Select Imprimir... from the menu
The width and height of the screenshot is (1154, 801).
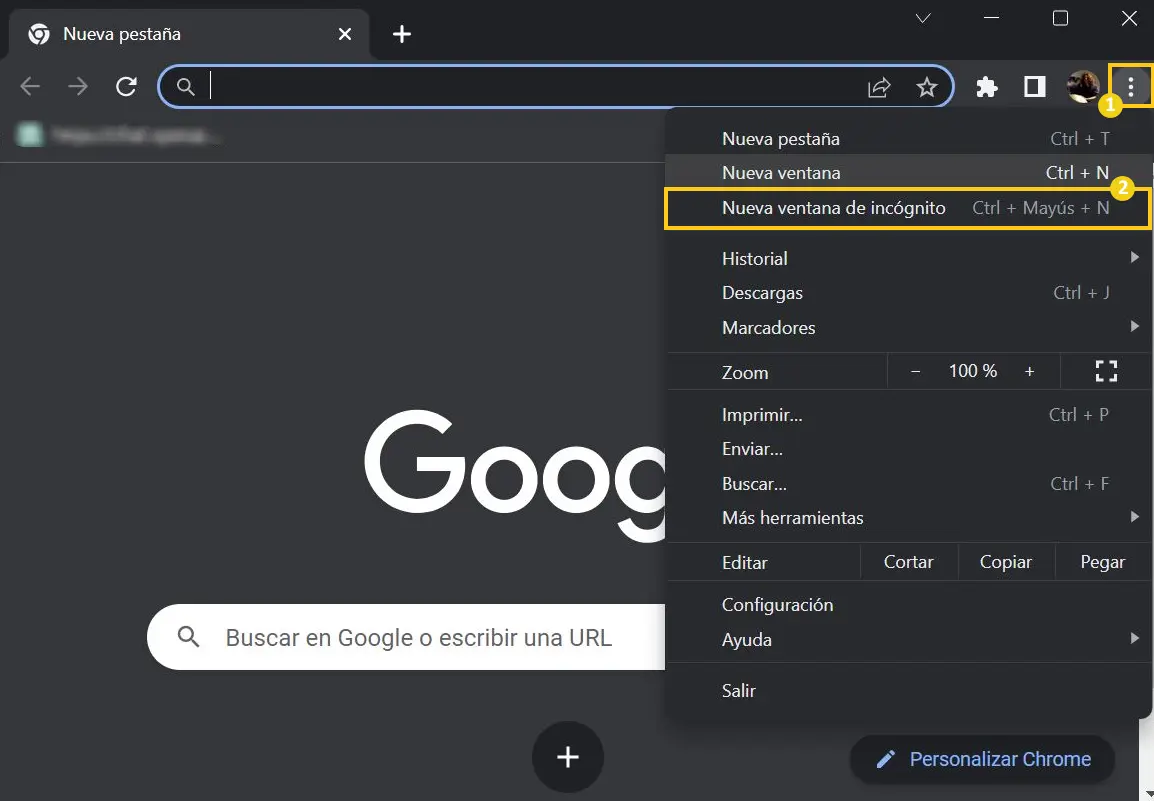[x=909, y=414]
